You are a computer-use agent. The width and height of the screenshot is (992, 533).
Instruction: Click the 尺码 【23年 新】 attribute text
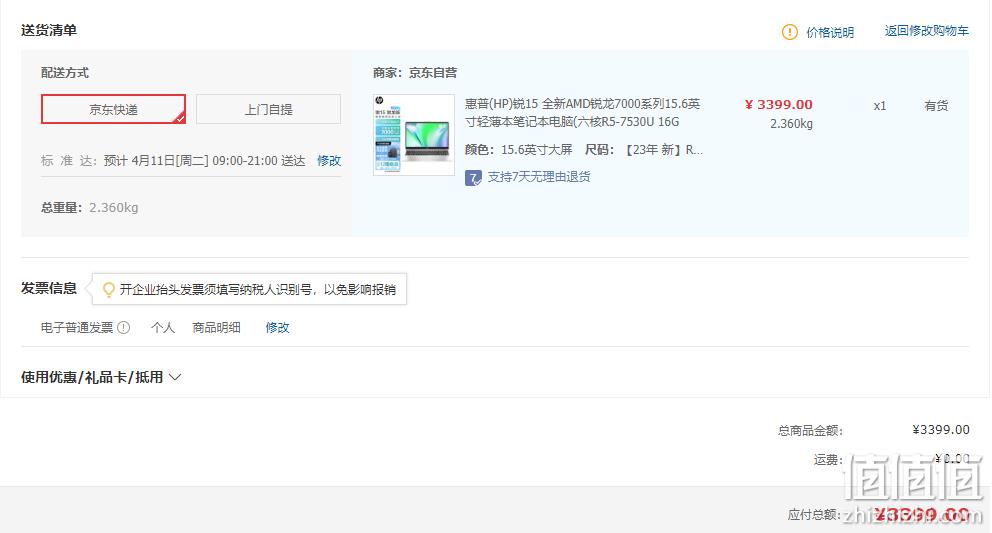coord(643,149)
